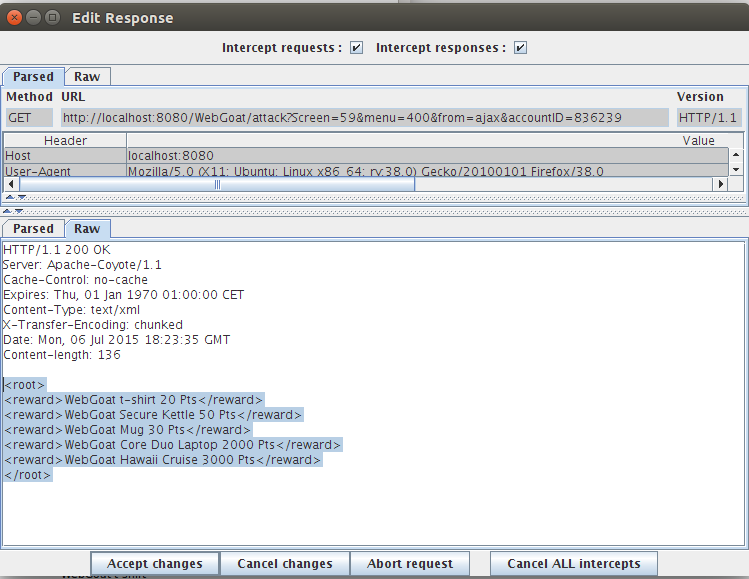This screenshot has width=749, height=579.
Task: Click the WebGoat Secure Kettle 50 Pts line
Action: [153, 415]
